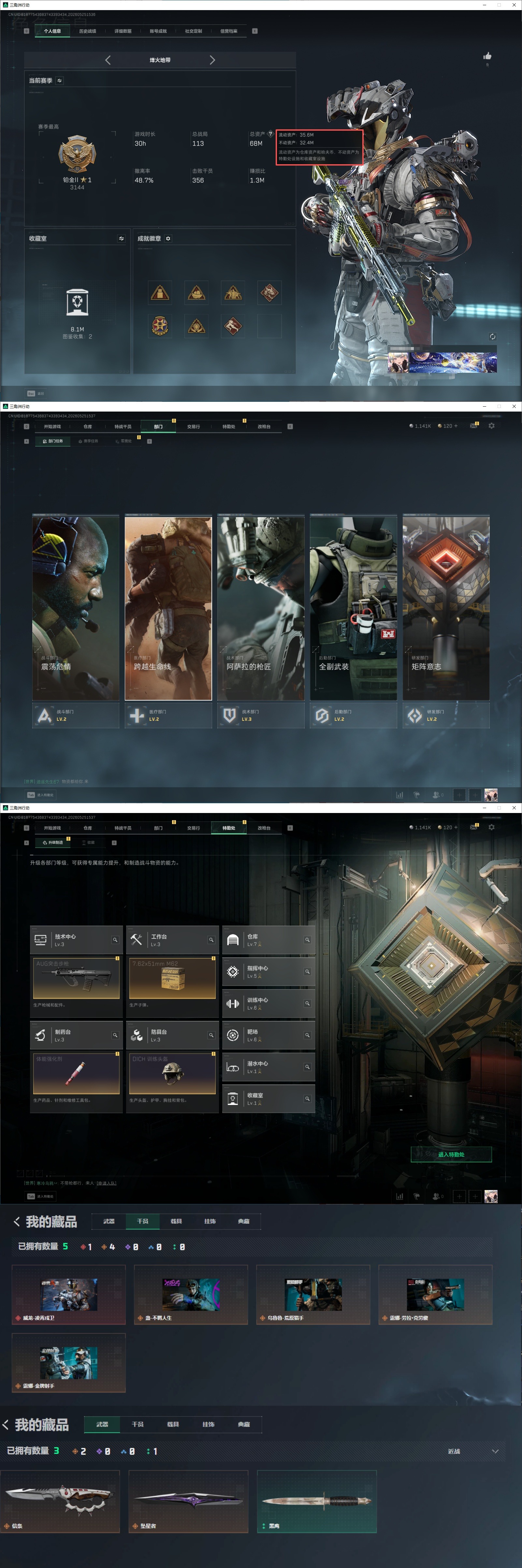The image size is (522, 1568).
Task: Open the 医疗部门 LV.2 department button
Action: [168, 715]
